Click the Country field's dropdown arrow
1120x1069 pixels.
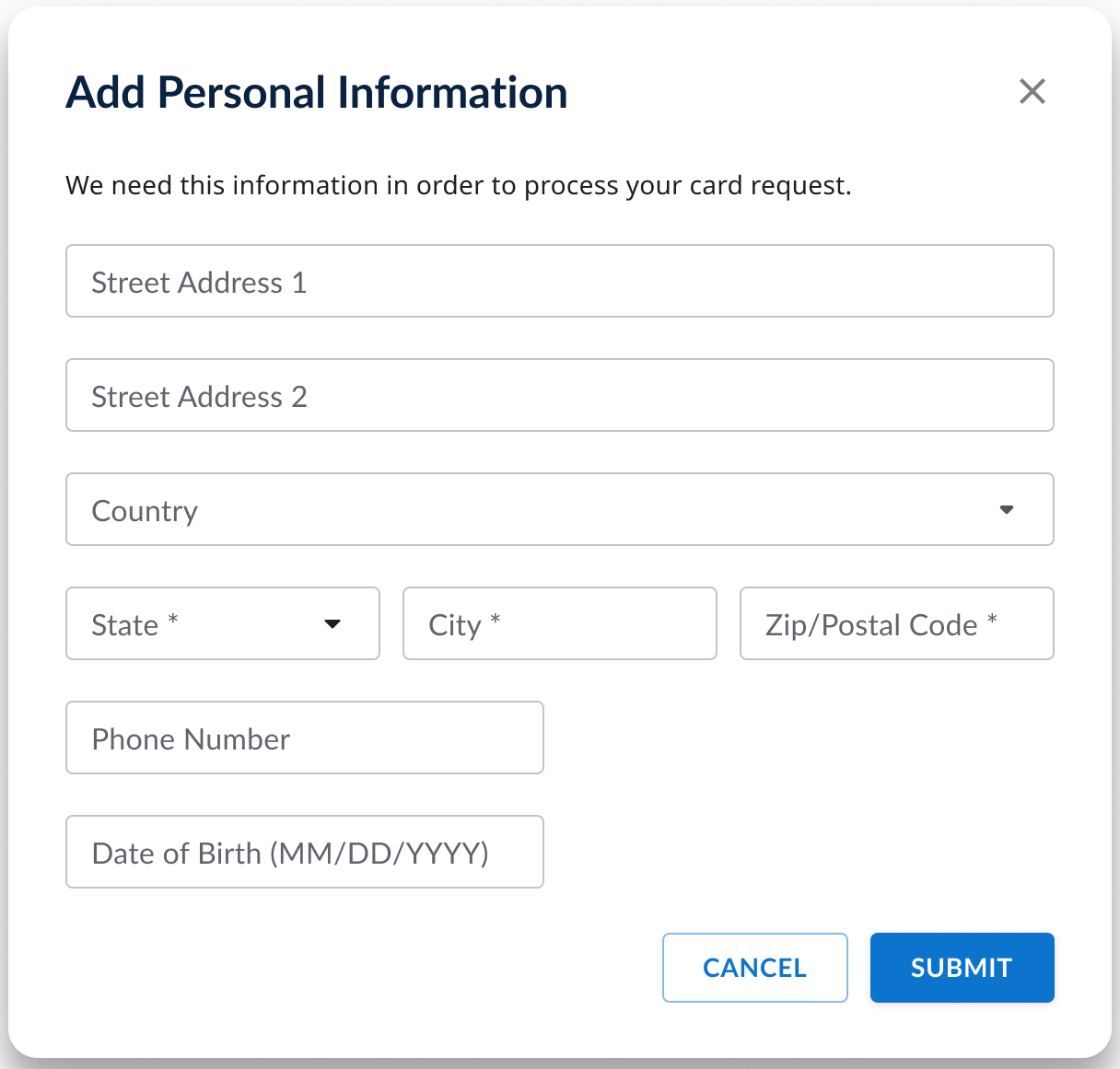[x=1007, y=509]
